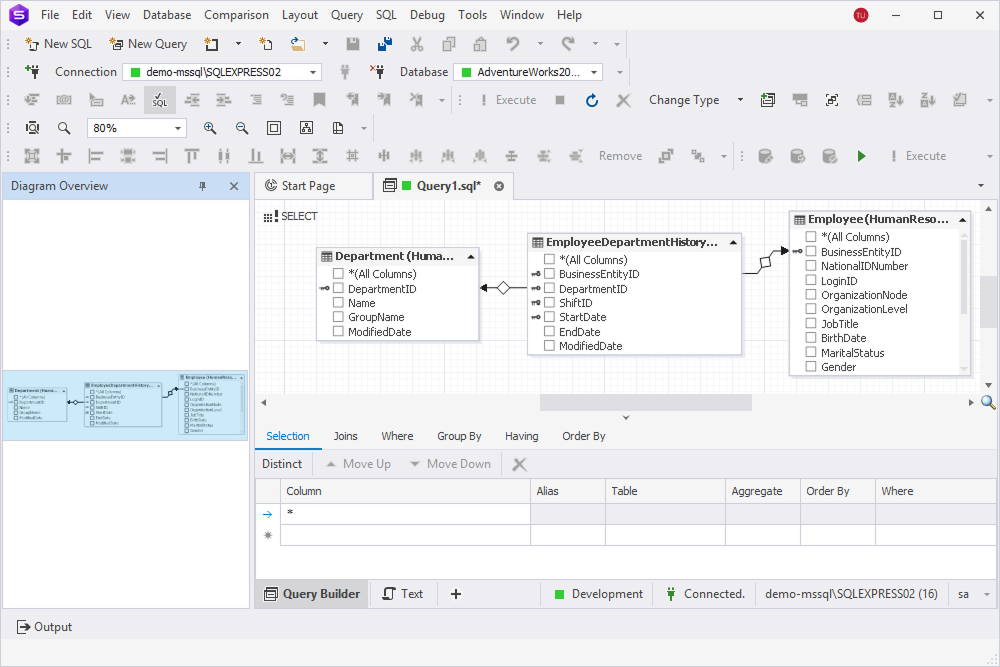Cut text using the scissors icon
The height and width of the screenshot is (667, 1000).
click(419, 44)
